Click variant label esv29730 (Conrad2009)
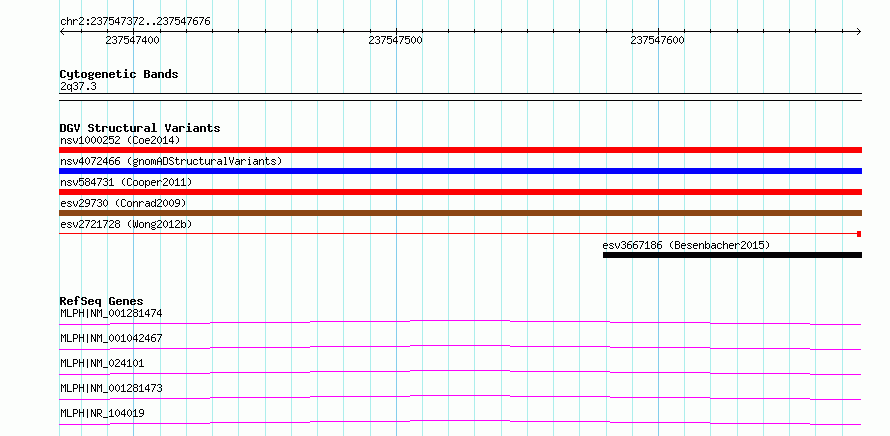Screen dimensions: 890x436 coord(123,203)
